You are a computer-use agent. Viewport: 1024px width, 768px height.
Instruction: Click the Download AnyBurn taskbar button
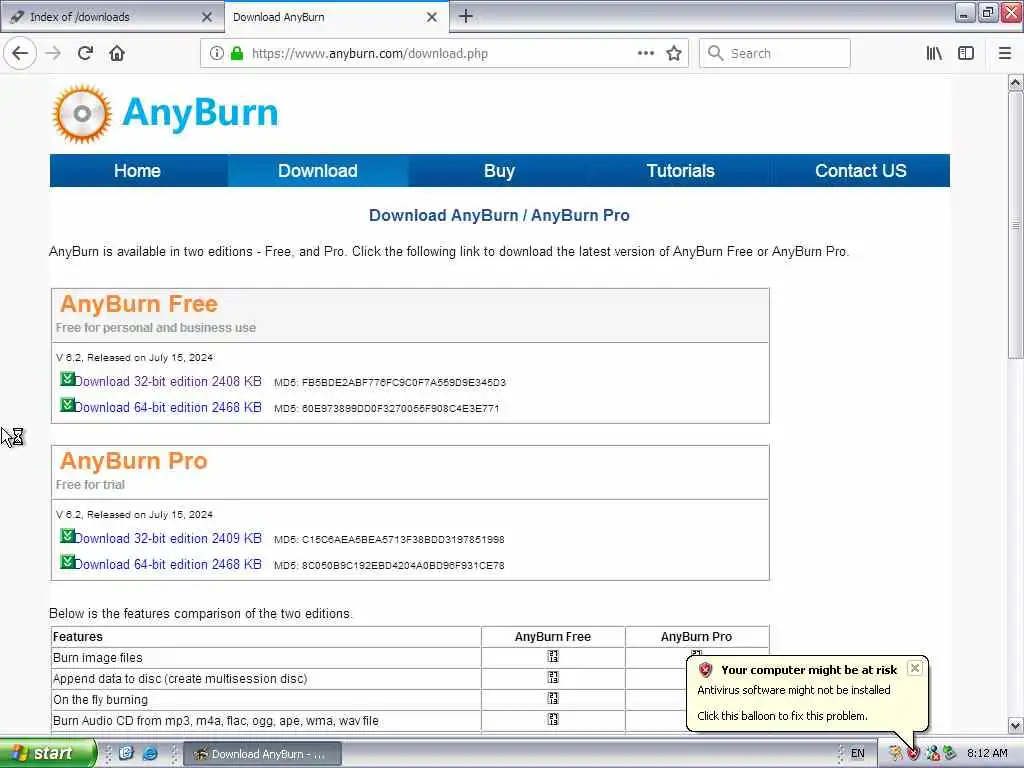(263, 754)
